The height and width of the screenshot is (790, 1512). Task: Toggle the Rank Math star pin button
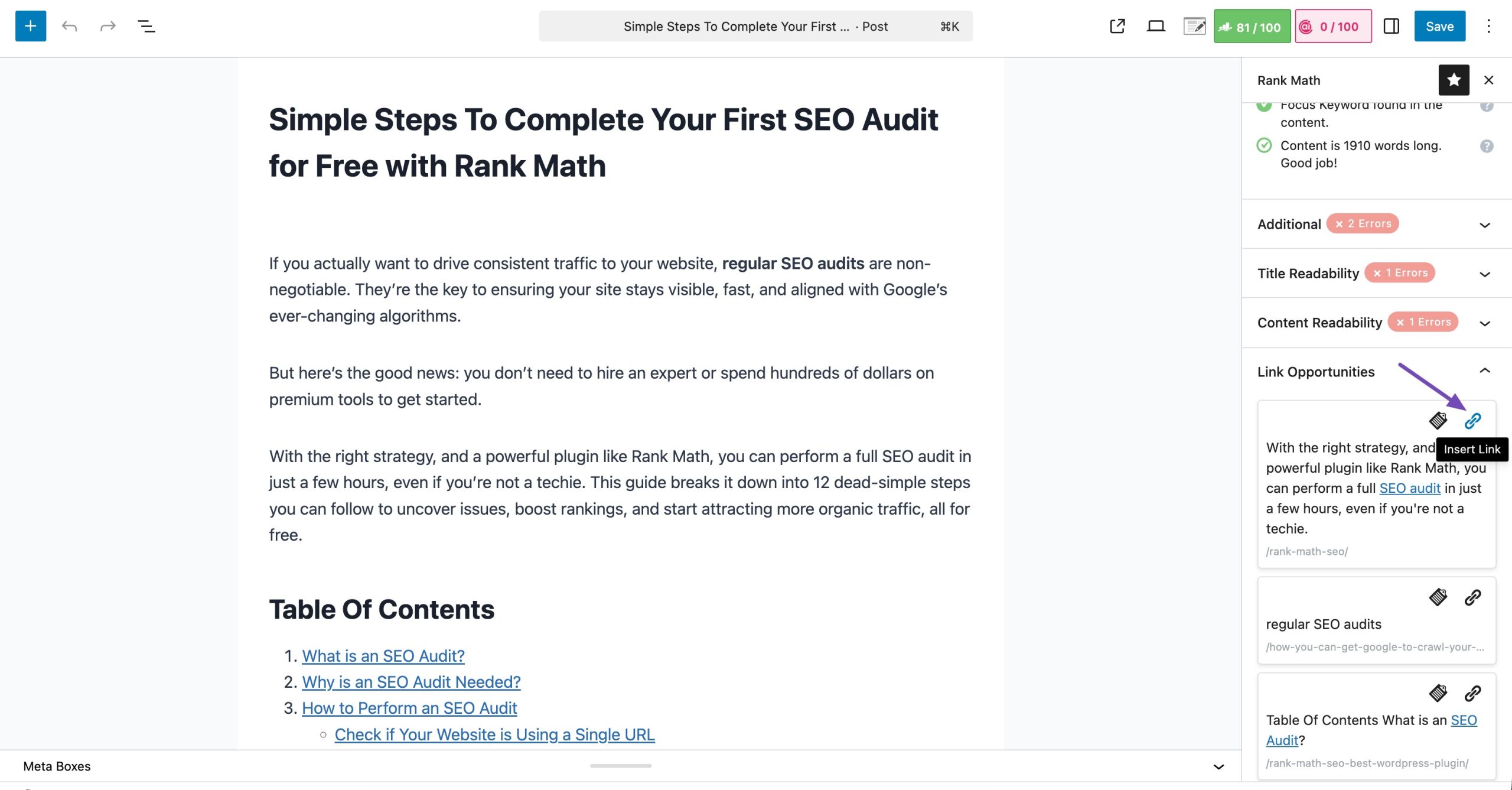tap(1454, 80)
